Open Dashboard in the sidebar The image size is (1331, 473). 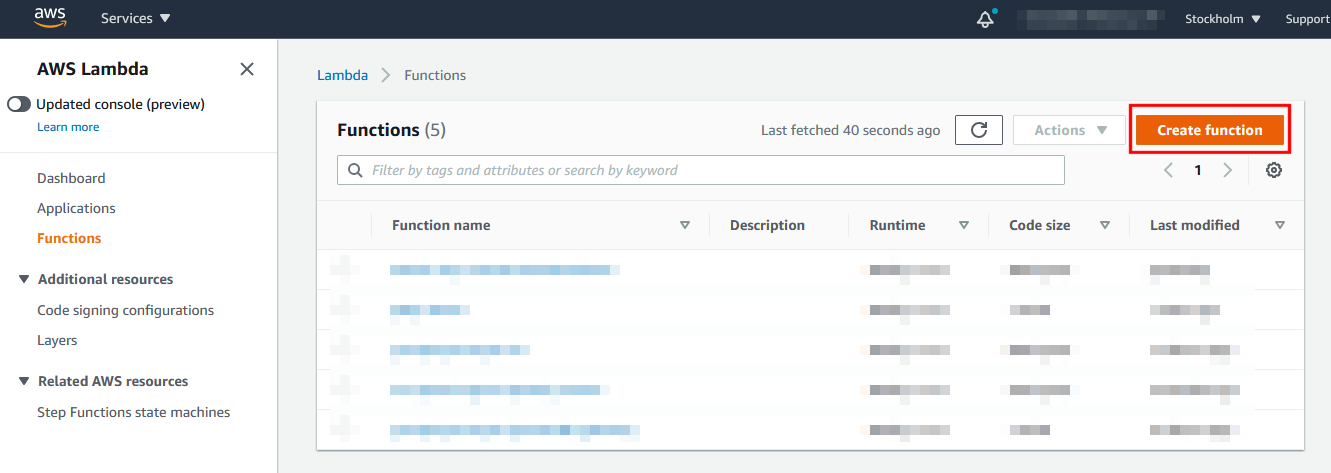[71, 178]
